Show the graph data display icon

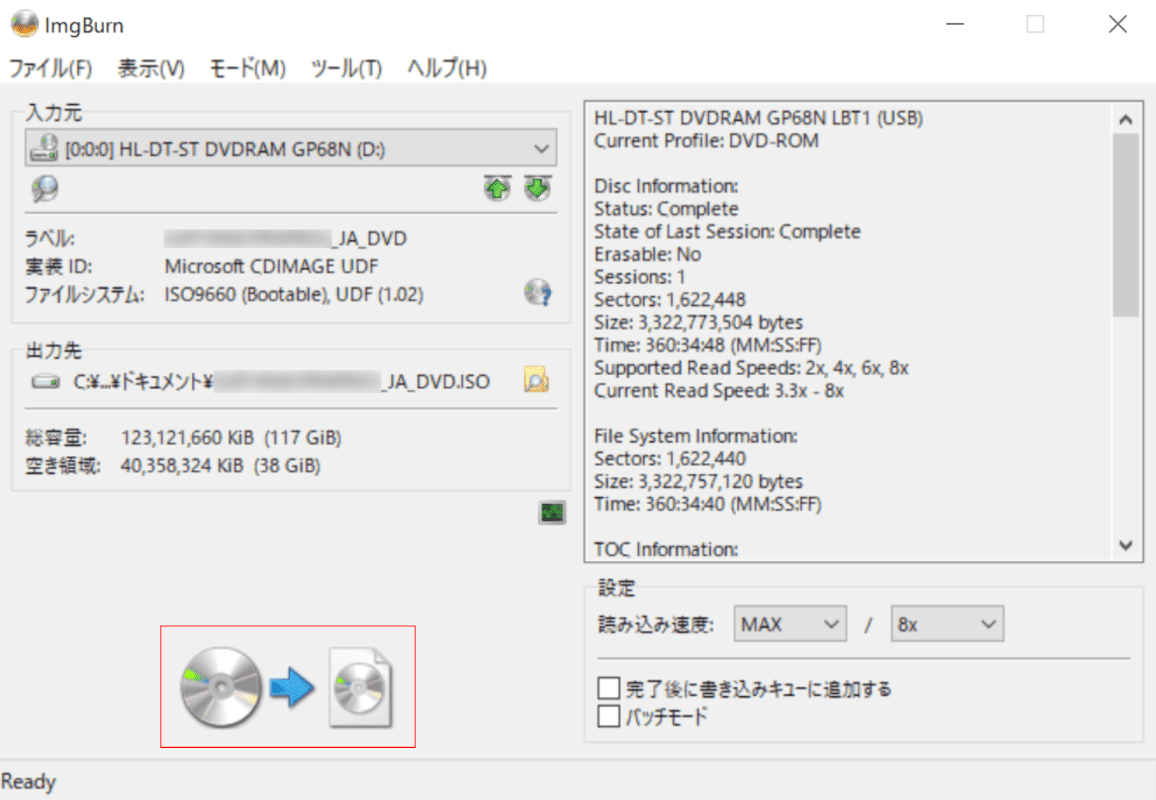[551, 512]
